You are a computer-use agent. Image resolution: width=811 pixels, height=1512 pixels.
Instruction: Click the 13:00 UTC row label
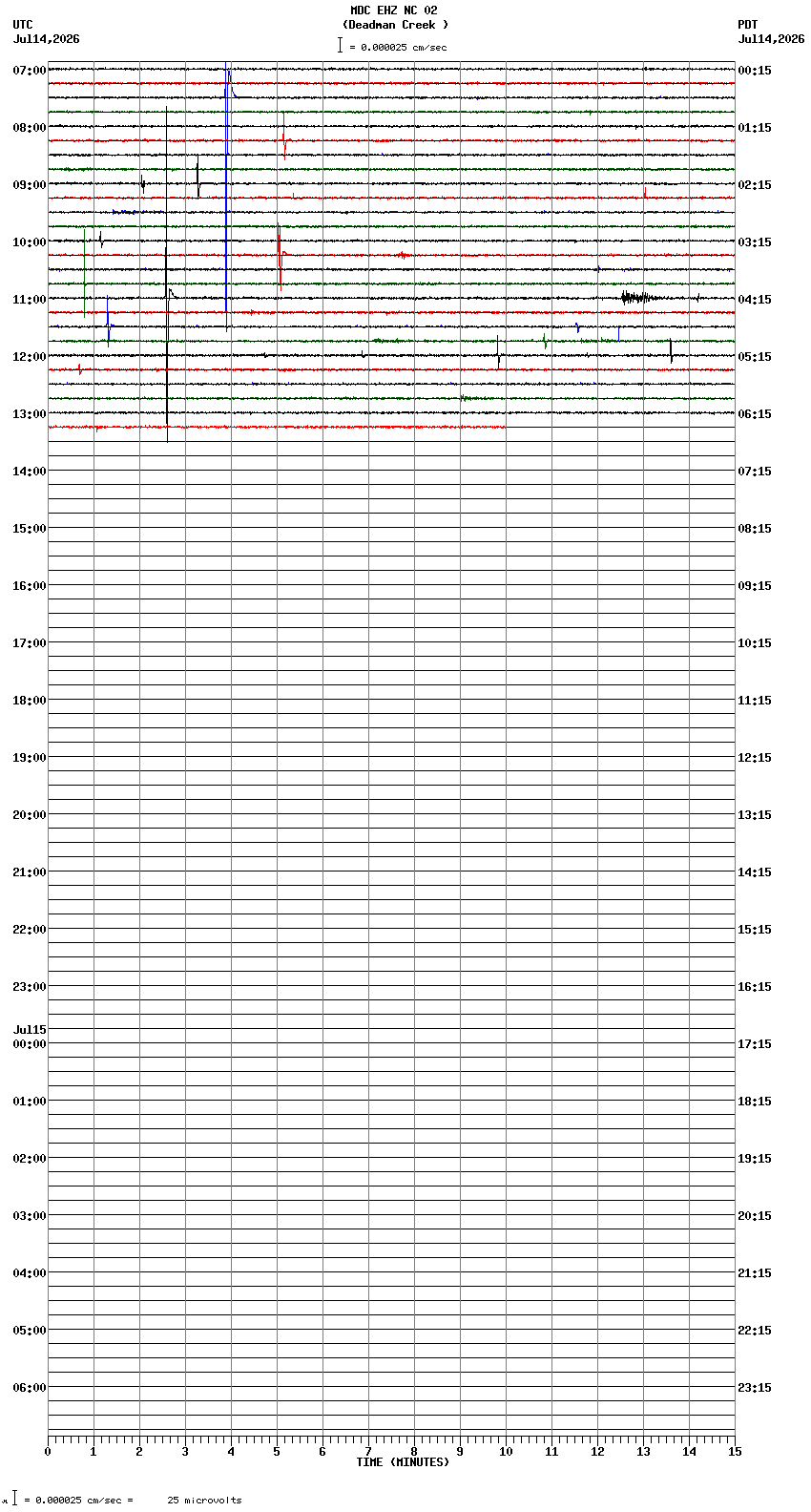coord(30,414)
